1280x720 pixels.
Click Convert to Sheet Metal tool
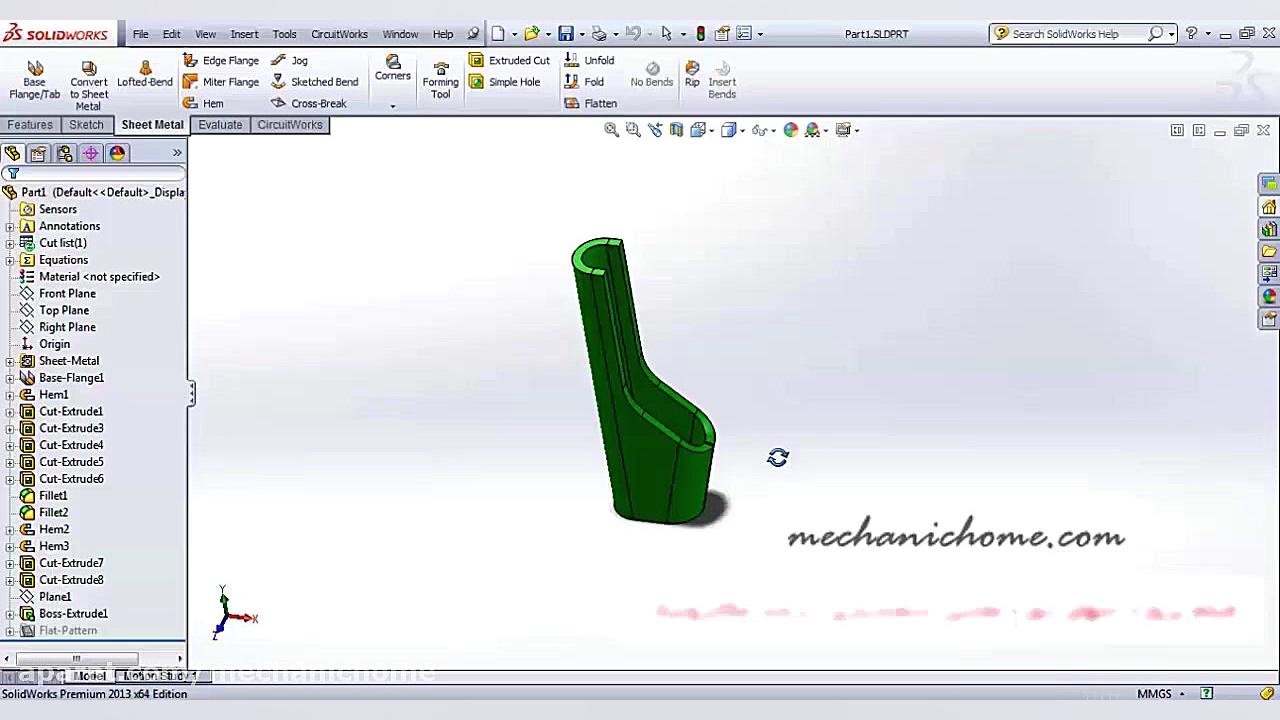tap(88, 85)
